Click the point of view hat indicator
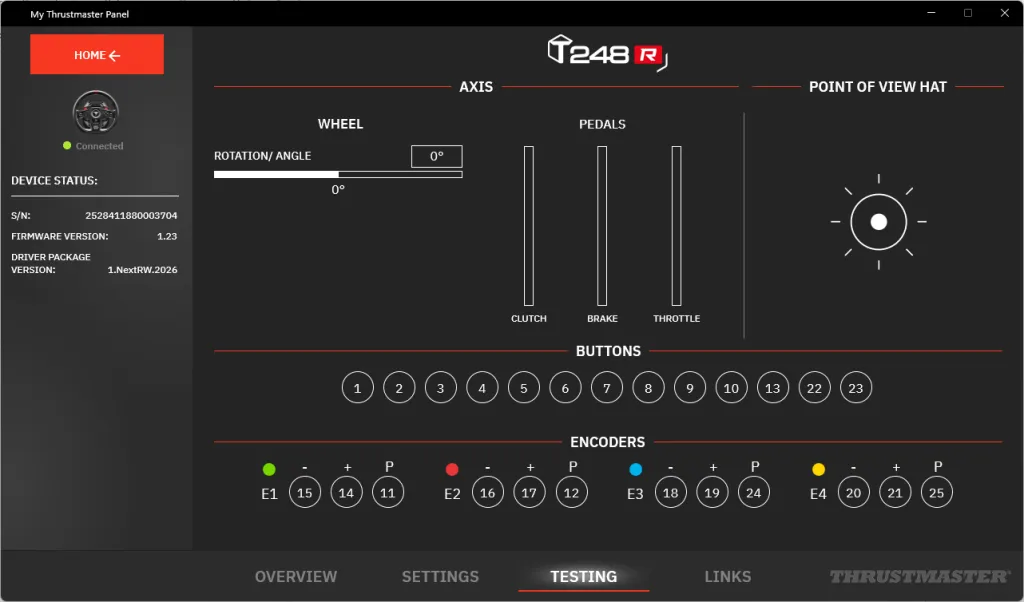 pos(878,222)
